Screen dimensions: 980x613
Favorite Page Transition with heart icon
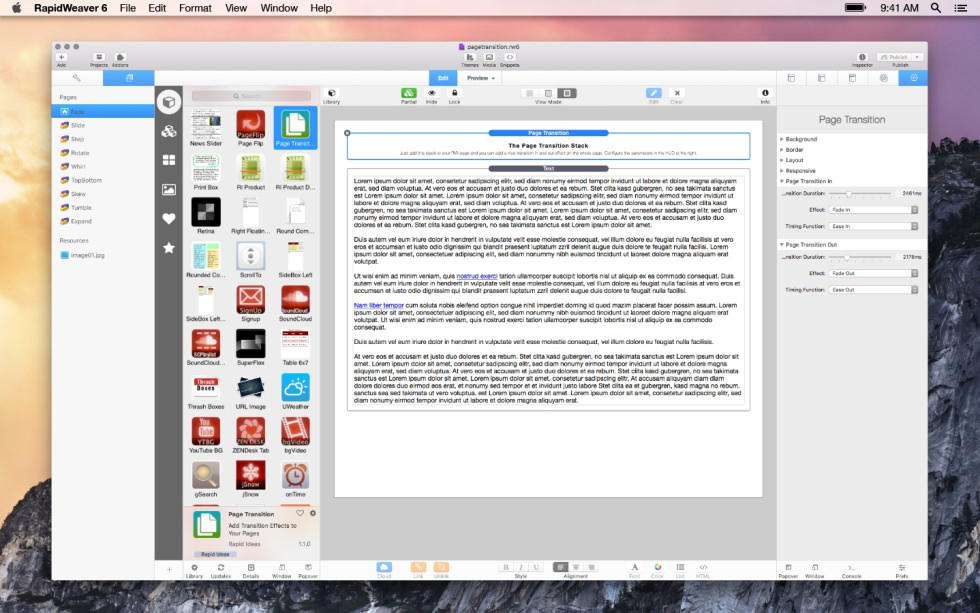(300, 513)
